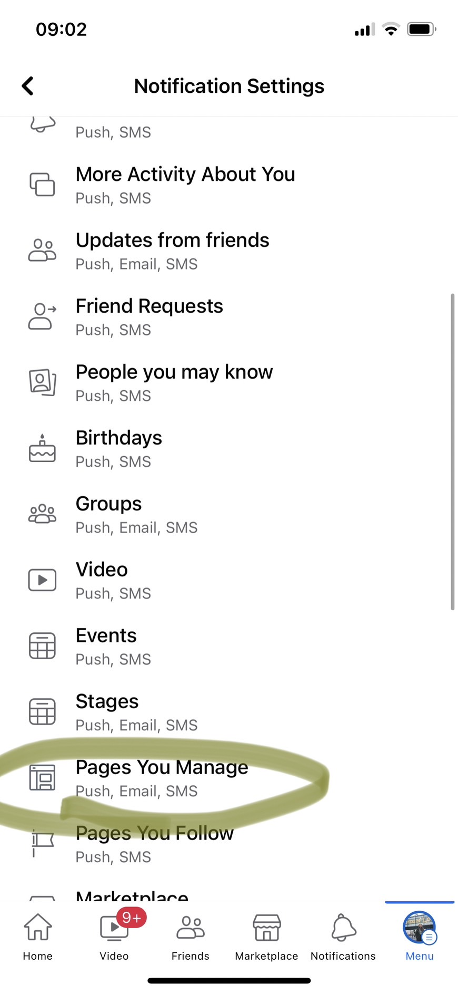Tap 'Push, Email, SMS' under Stages
458x993 pixels.
point(136,725)
